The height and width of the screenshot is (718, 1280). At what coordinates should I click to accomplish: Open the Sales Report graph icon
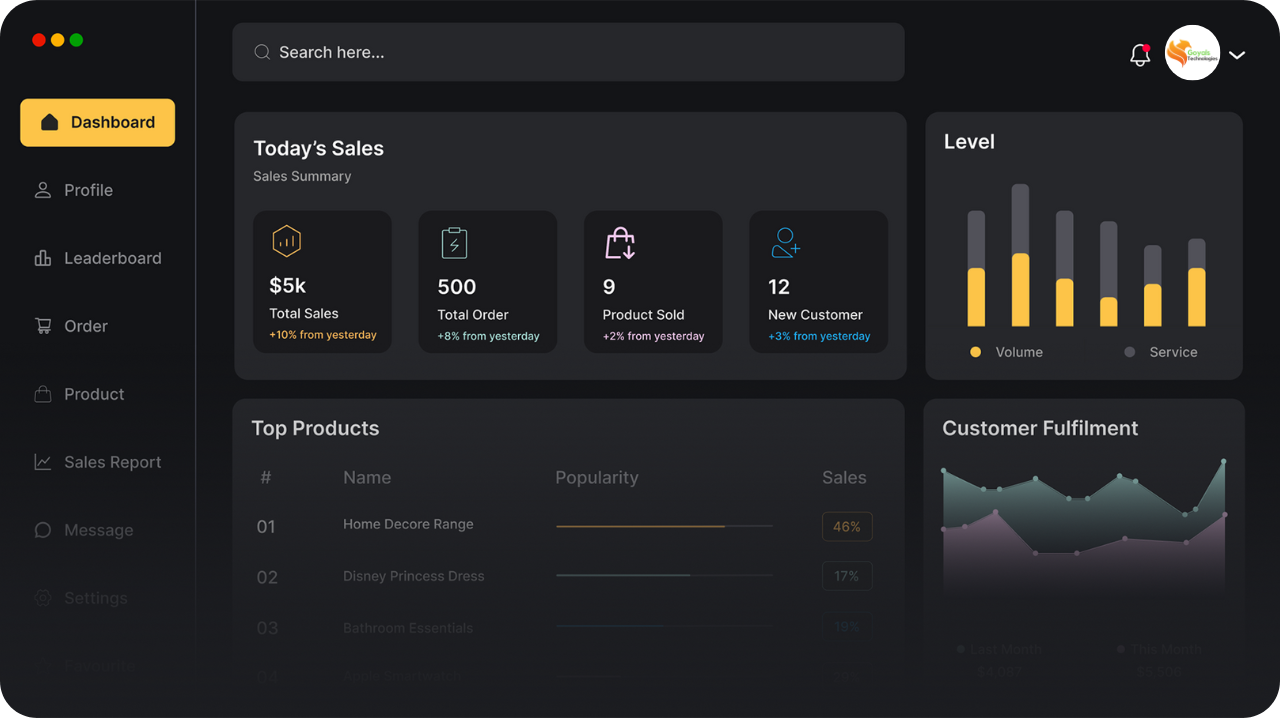pos(42,461)
